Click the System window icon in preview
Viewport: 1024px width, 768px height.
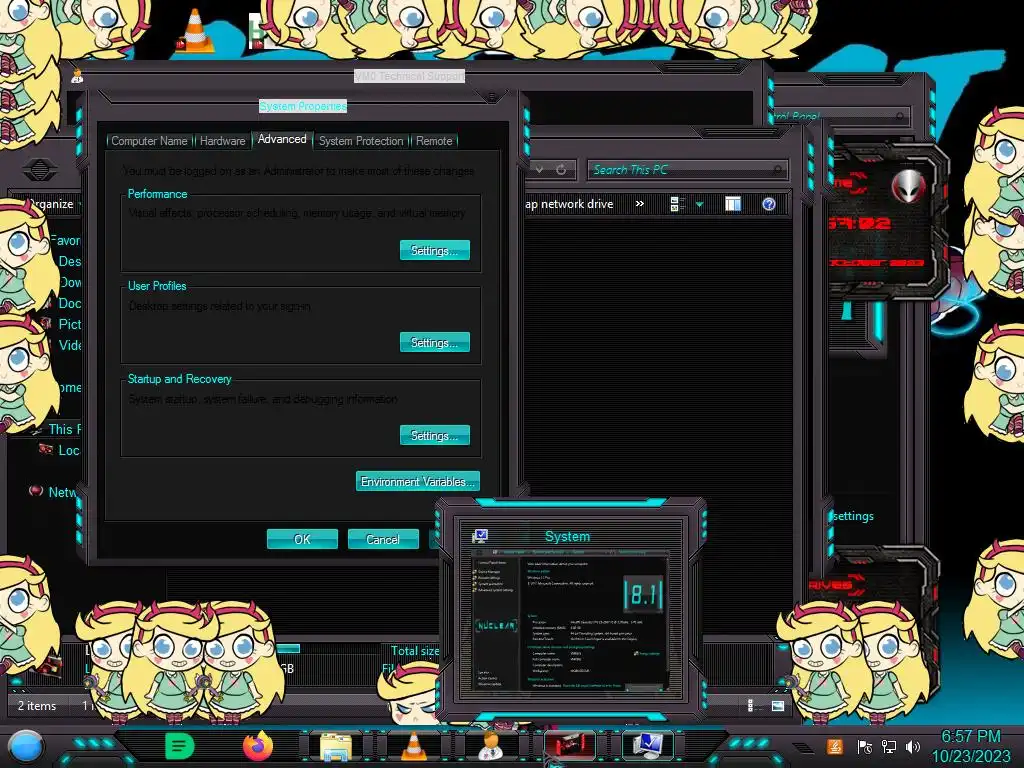click(x=480, y=537)
